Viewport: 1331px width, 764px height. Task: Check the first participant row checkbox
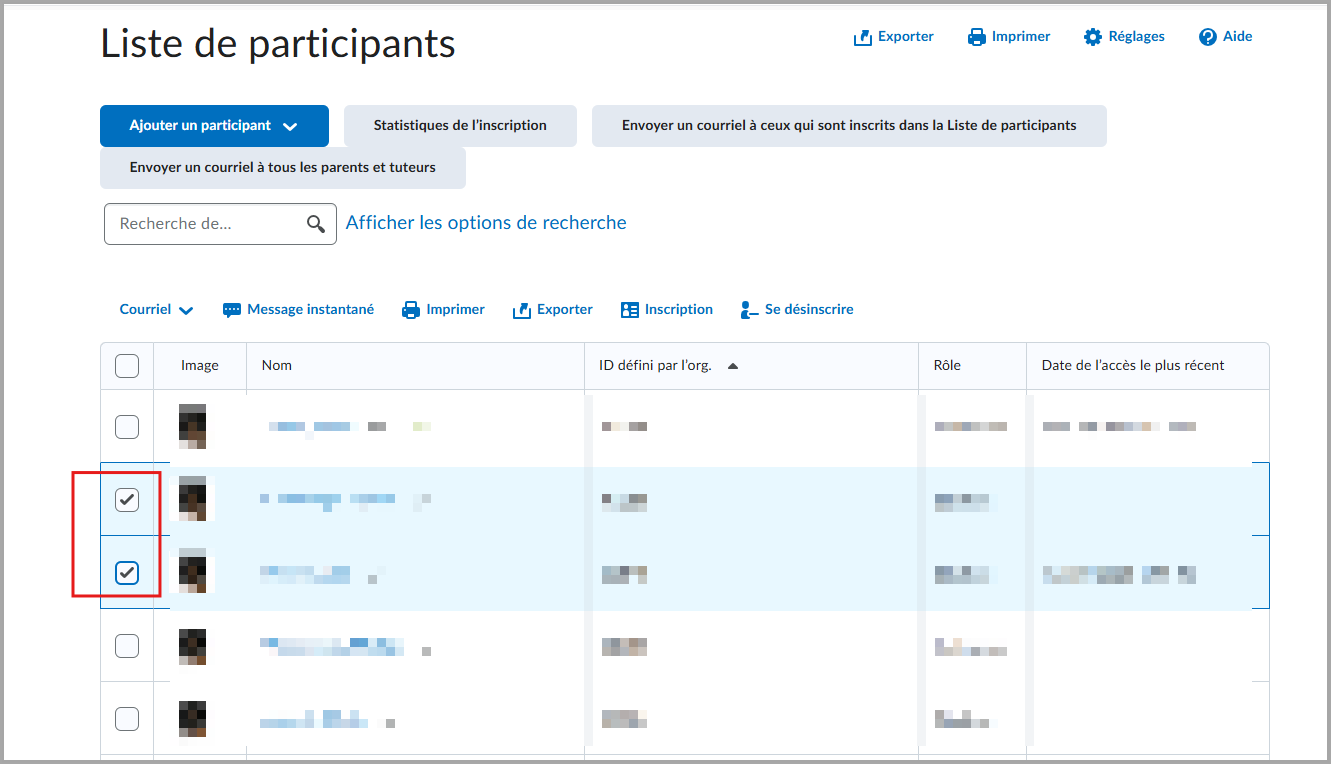point(127,427)
